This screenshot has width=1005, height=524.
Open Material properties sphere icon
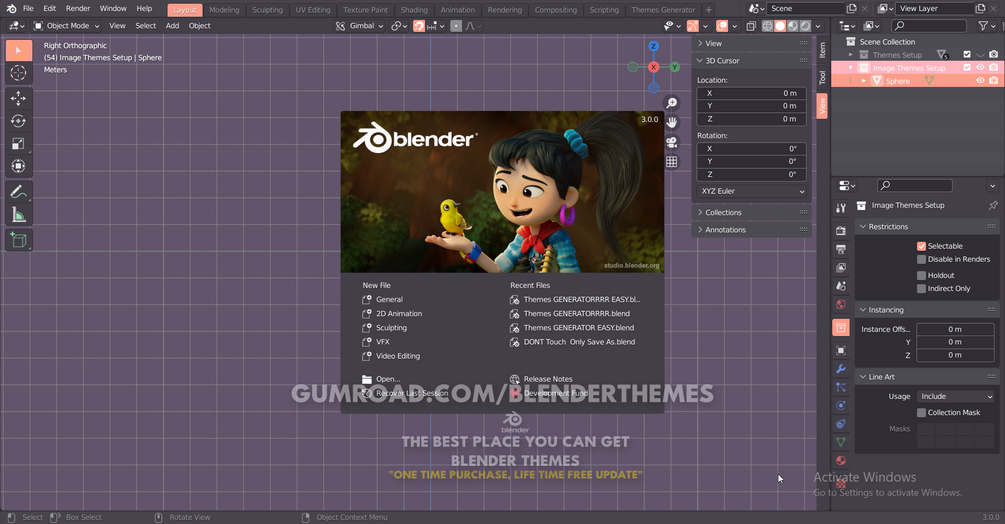[841, 461]
